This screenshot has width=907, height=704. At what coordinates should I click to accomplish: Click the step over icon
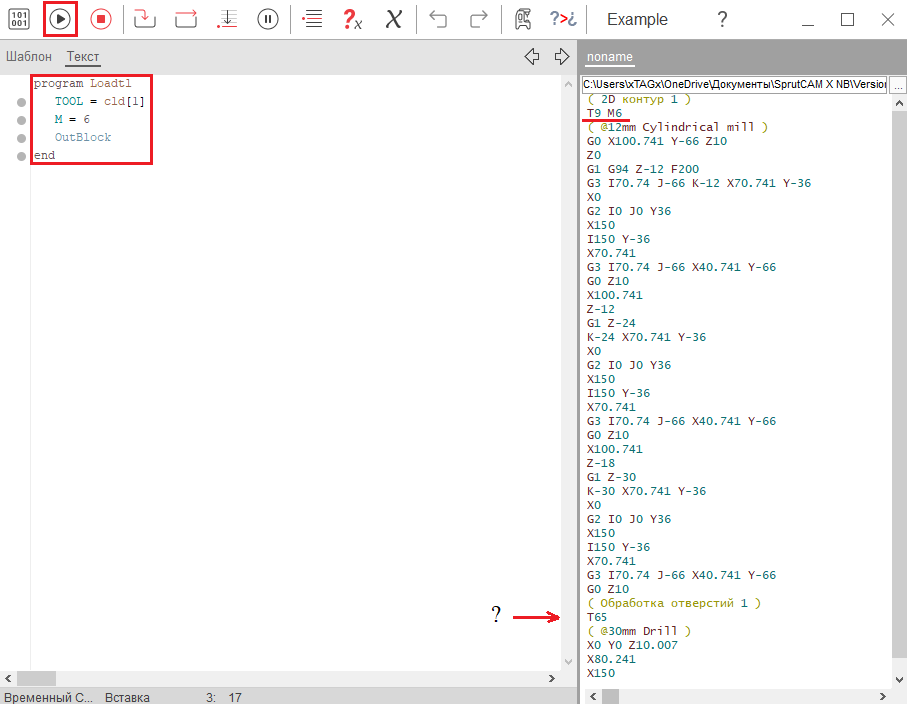186,19
